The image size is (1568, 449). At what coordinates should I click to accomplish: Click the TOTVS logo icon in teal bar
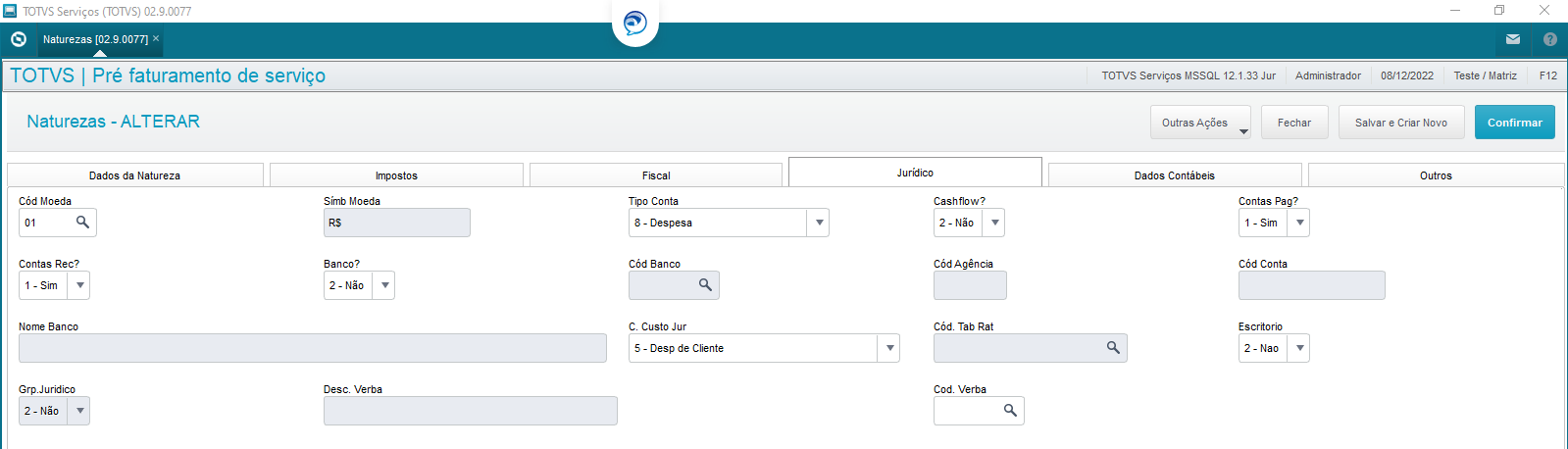tap(19, 39)
